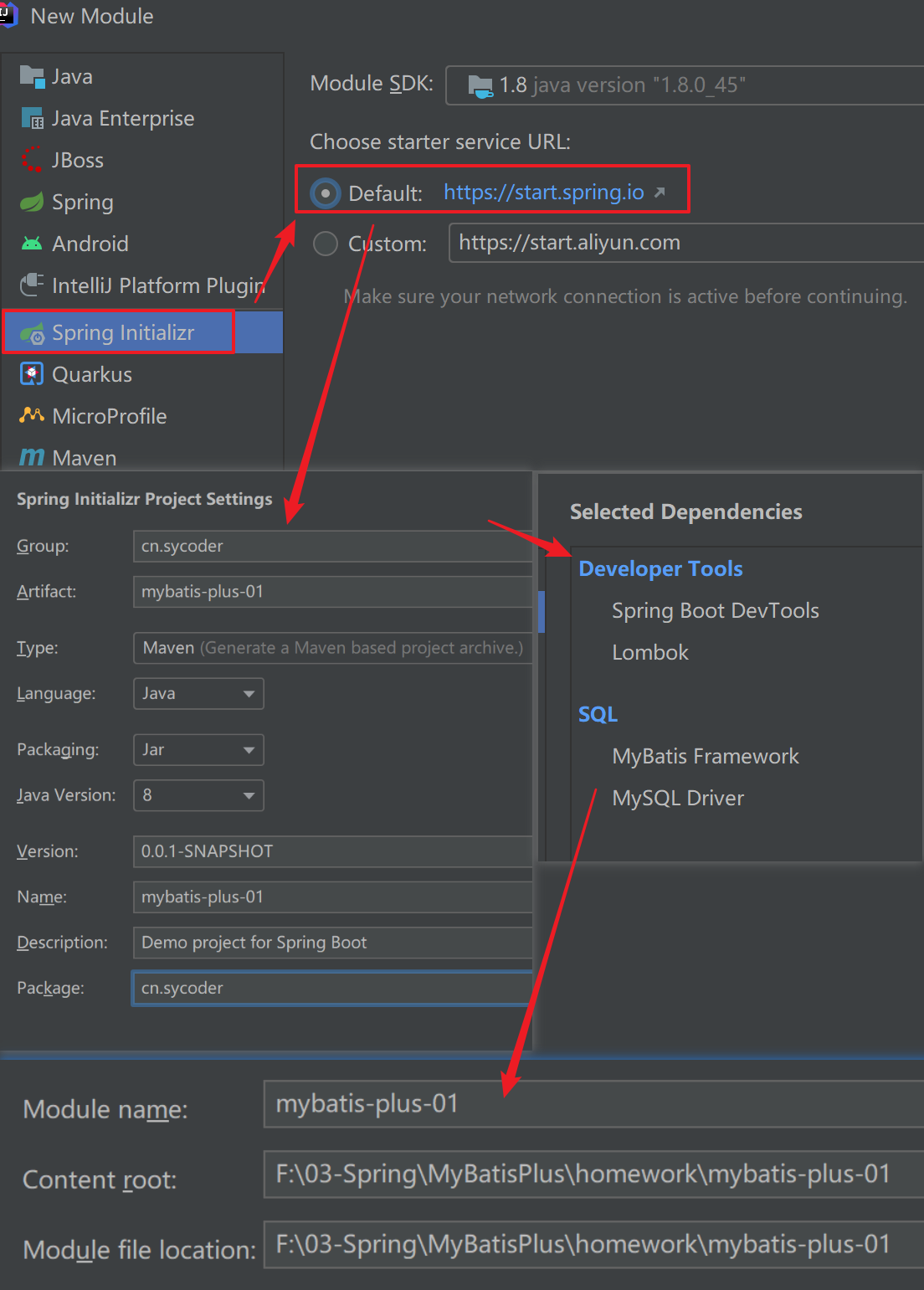Viewport: 924px width, 1290px height.
Task: Click the IntelliJ logo in title bar
Action: click(8, 15)
